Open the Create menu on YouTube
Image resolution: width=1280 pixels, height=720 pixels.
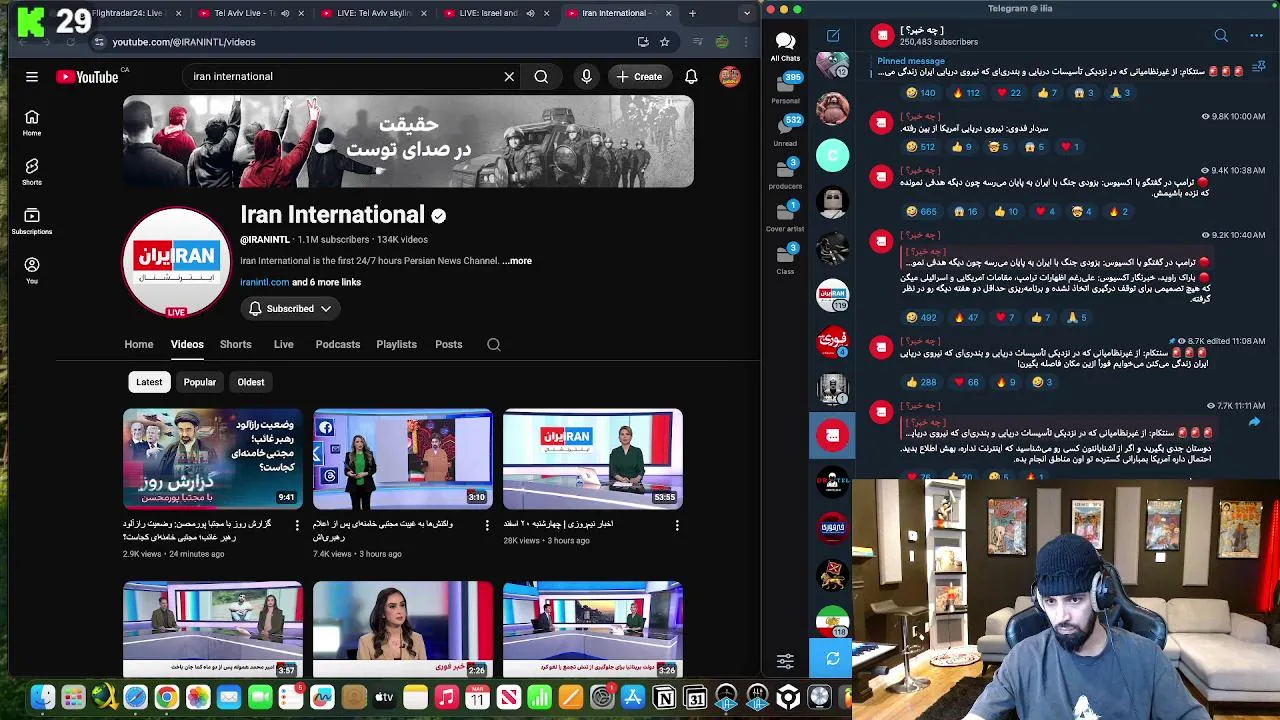639,76
